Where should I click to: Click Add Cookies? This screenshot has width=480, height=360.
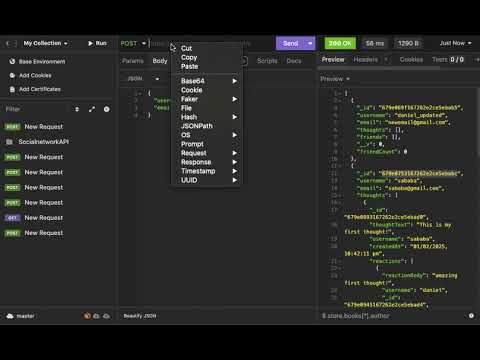pyautogui.click(x=35, y=75)
